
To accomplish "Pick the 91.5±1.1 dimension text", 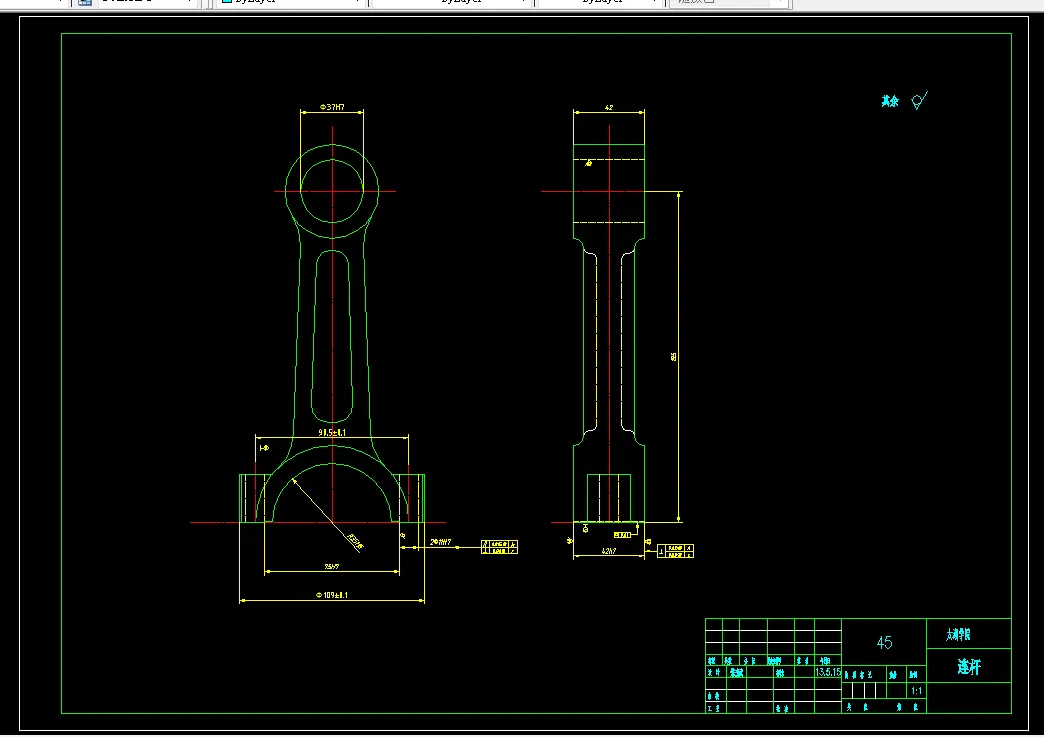I will tap(332, 432).
